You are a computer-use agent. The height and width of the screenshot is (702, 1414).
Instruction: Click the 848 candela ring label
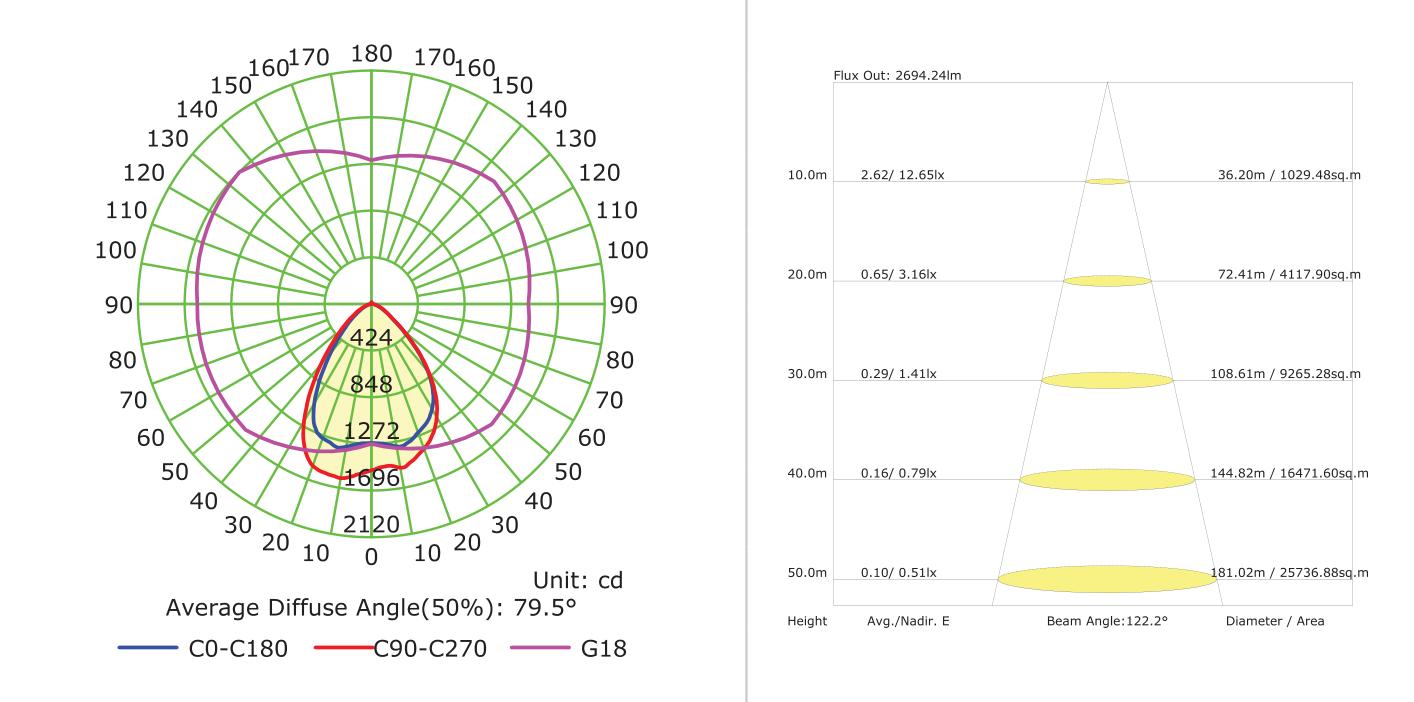371,385
